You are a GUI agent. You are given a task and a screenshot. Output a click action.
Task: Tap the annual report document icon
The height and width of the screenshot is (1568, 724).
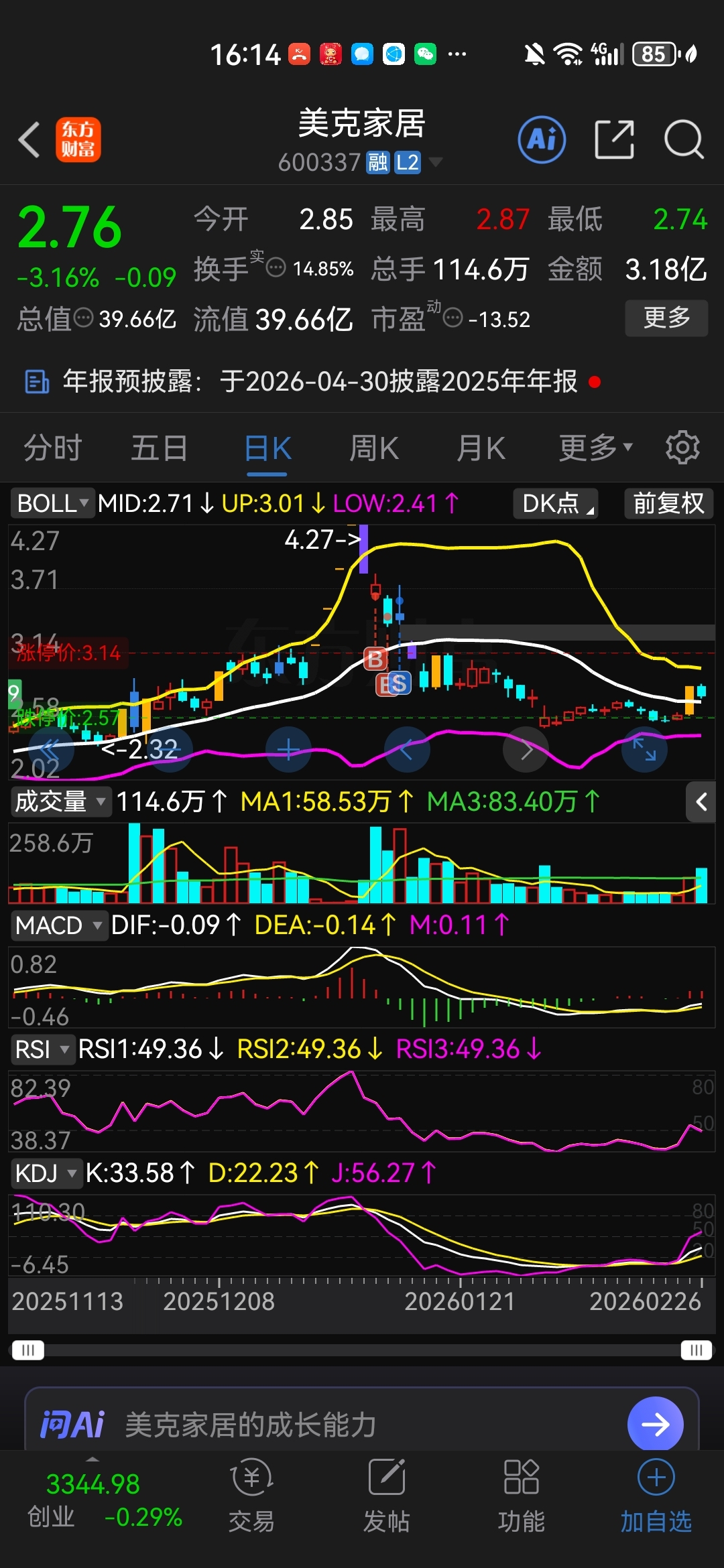point(37,381)
